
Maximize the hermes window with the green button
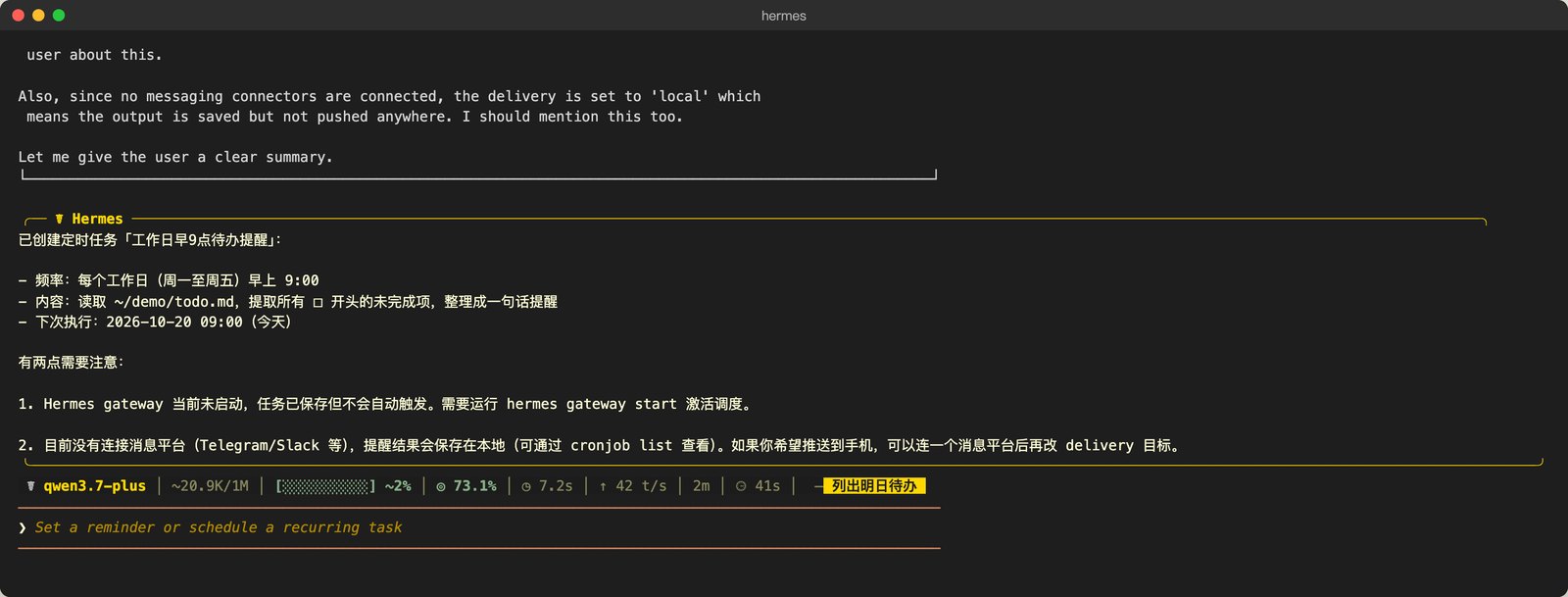[59, 16]
